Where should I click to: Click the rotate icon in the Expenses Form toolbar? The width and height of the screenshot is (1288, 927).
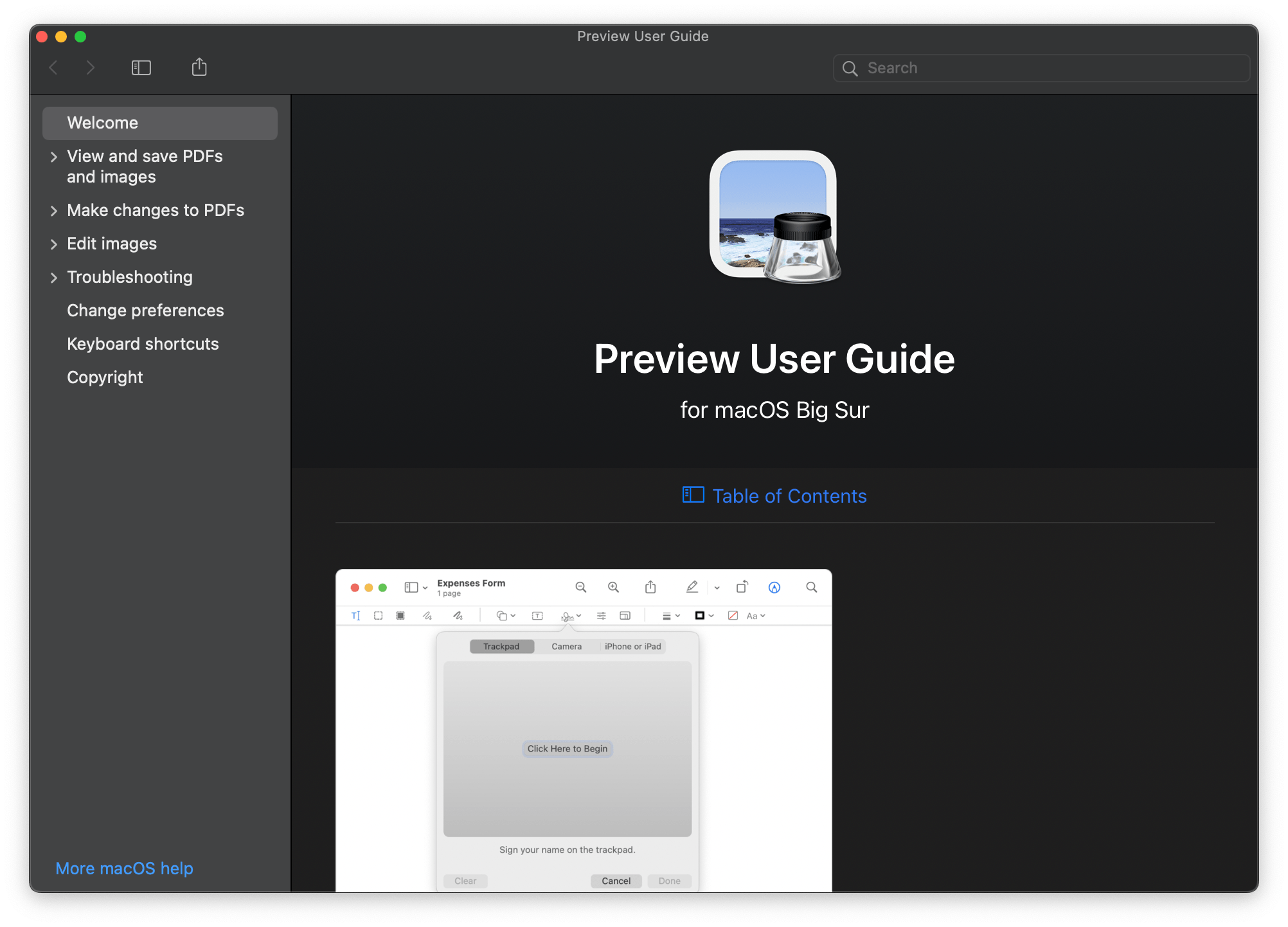point(742,587)
